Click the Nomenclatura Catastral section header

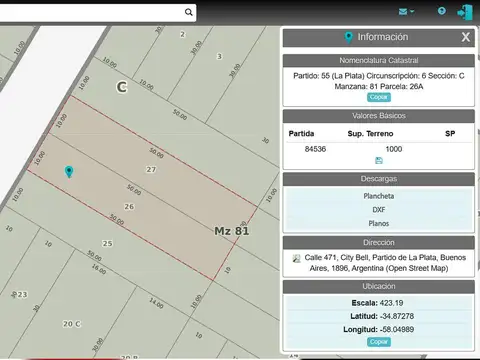click(379, 60)
